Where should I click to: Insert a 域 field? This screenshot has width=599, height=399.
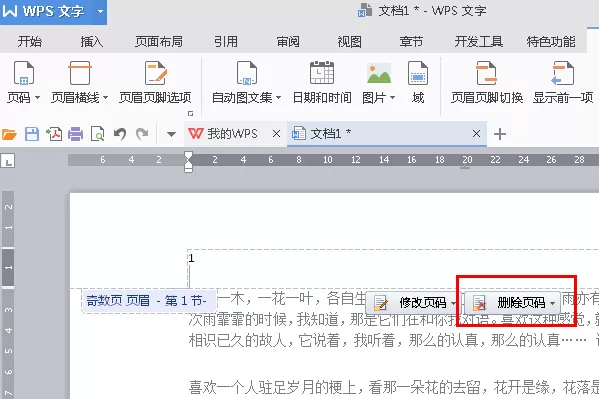418,83
